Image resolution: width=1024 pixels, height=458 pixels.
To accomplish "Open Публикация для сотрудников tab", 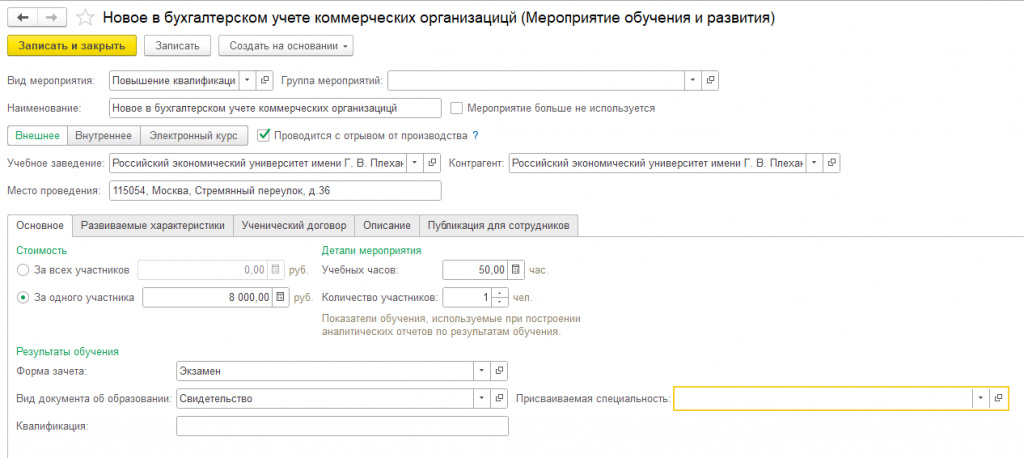I will coord(499,225).
